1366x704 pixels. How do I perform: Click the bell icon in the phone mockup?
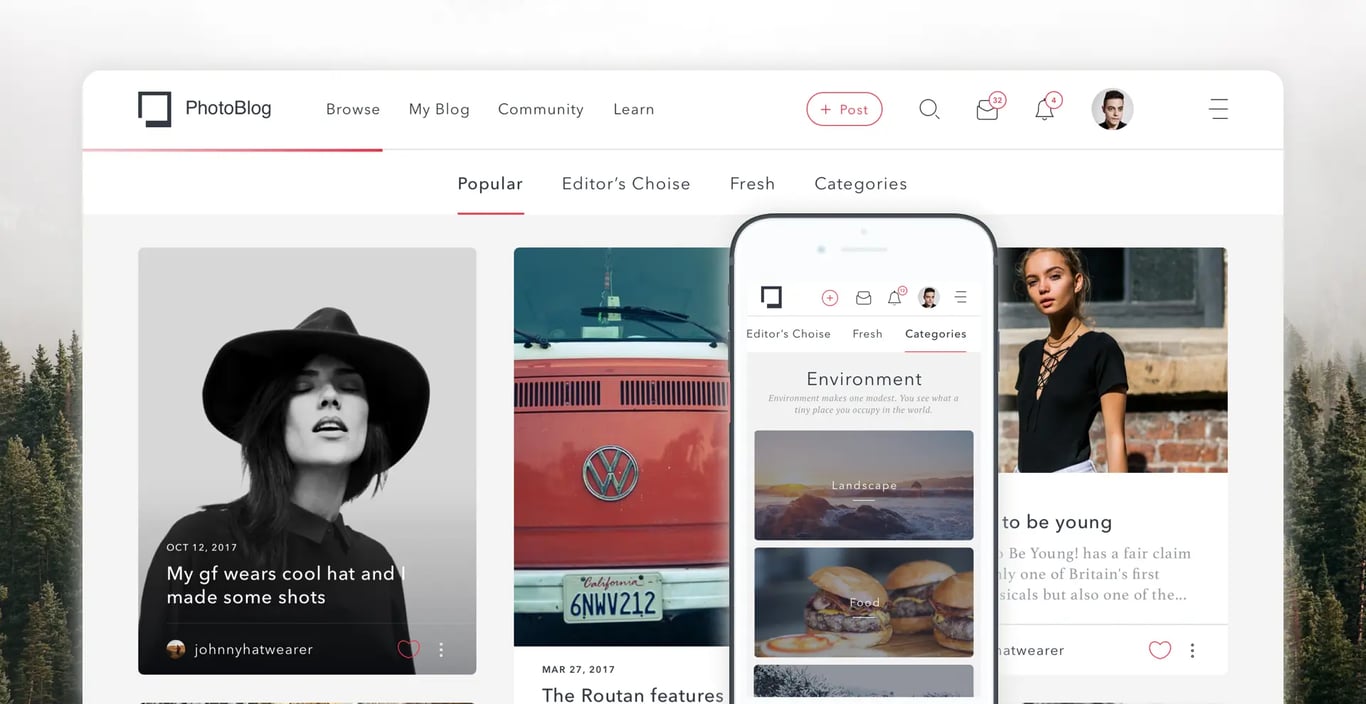[x=895, y=297]
